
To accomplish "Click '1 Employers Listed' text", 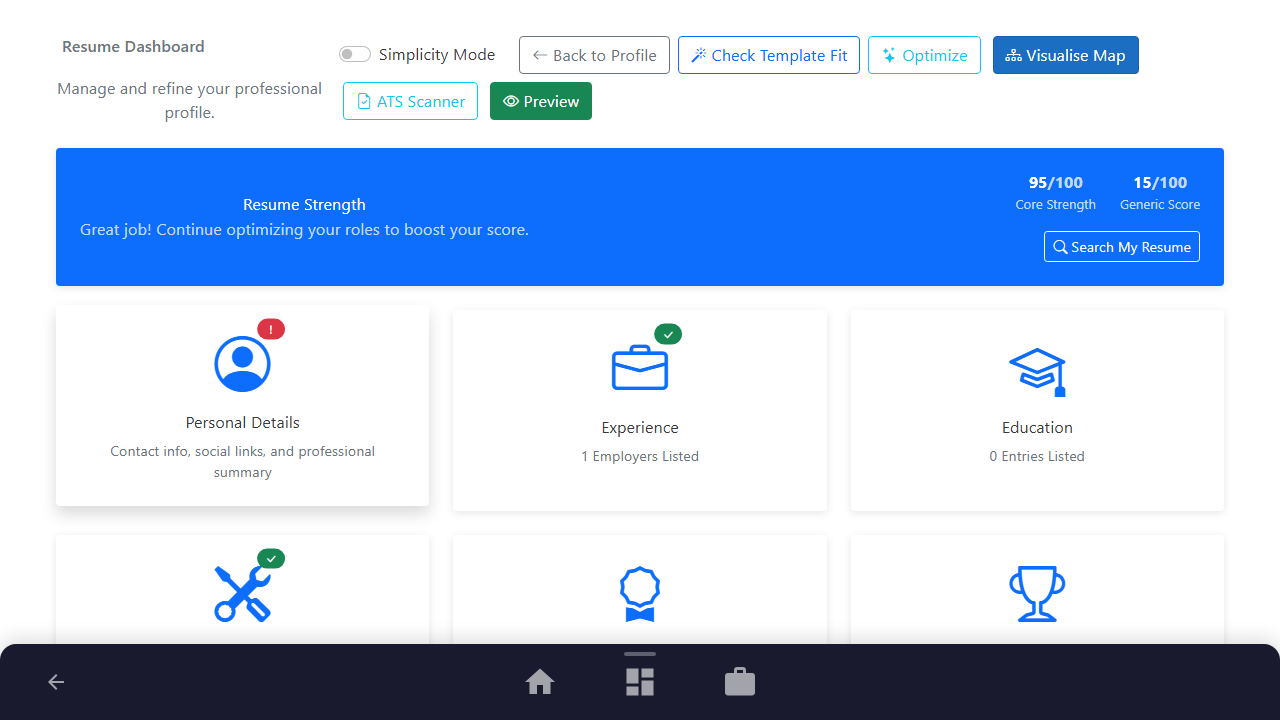I will [640, 456].
